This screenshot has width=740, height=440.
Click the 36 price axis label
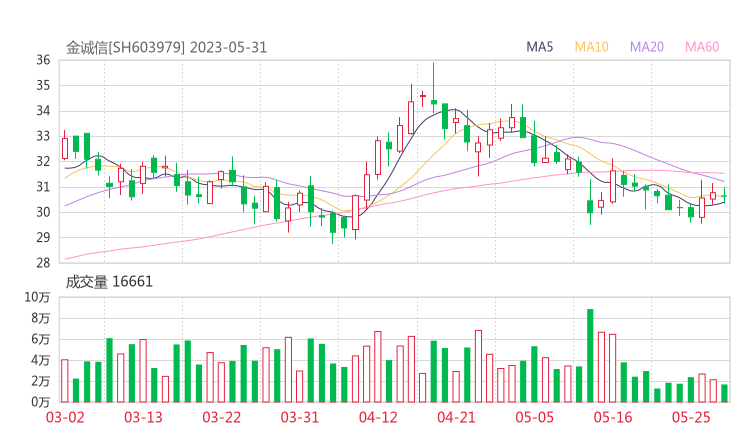(x=43, y=60)
